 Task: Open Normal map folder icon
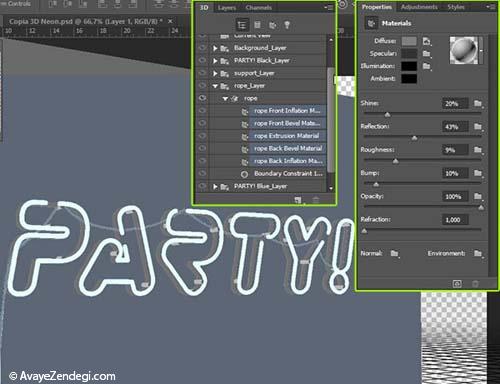click(x=395, y=254)
